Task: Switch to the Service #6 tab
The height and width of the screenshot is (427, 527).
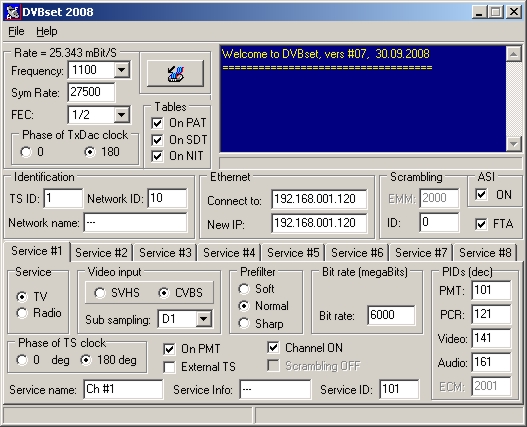Action: [357, 253]
